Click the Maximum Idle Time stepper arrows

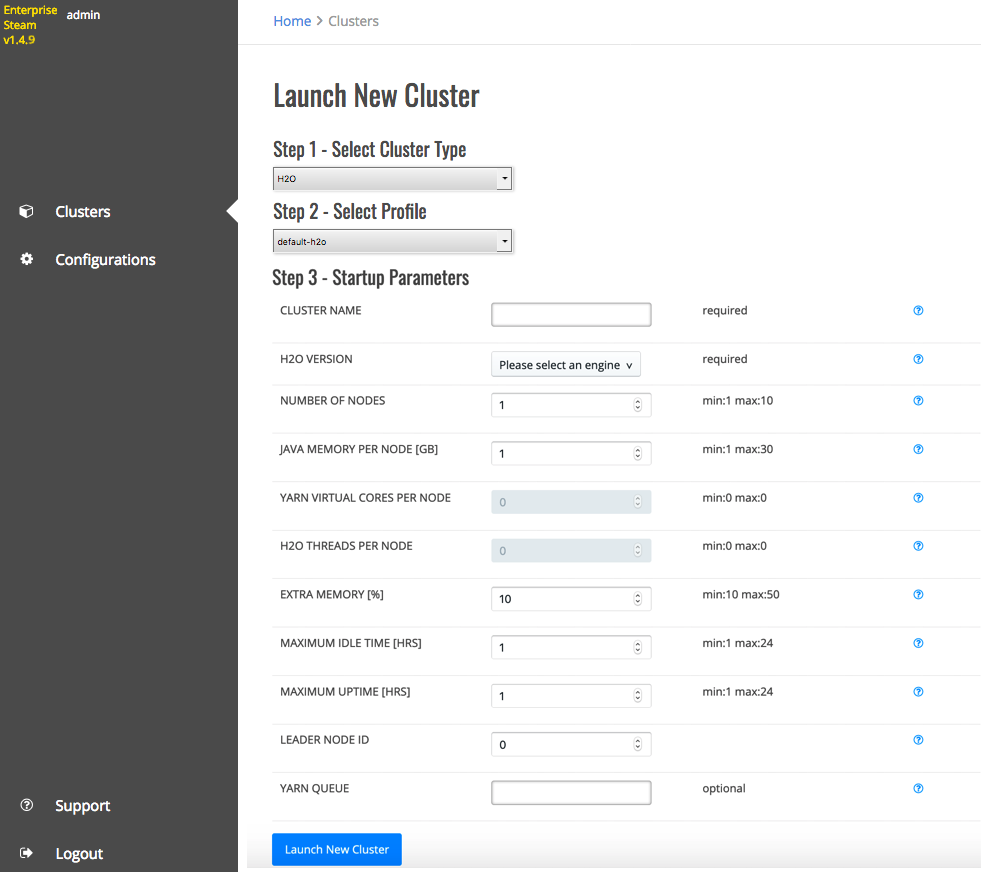(x=638, y=647)
